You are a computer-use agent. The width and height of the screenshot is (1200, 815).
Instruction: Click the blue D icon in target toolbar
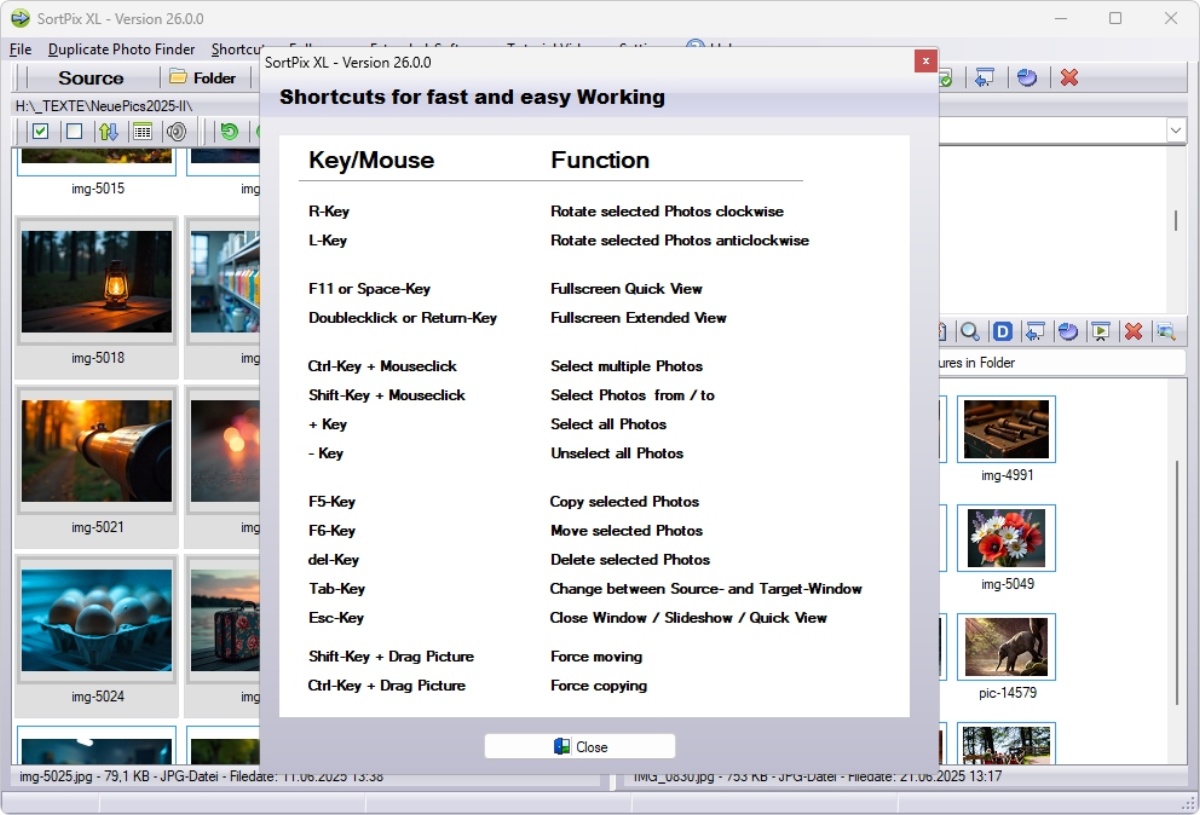click(1002, 331)
